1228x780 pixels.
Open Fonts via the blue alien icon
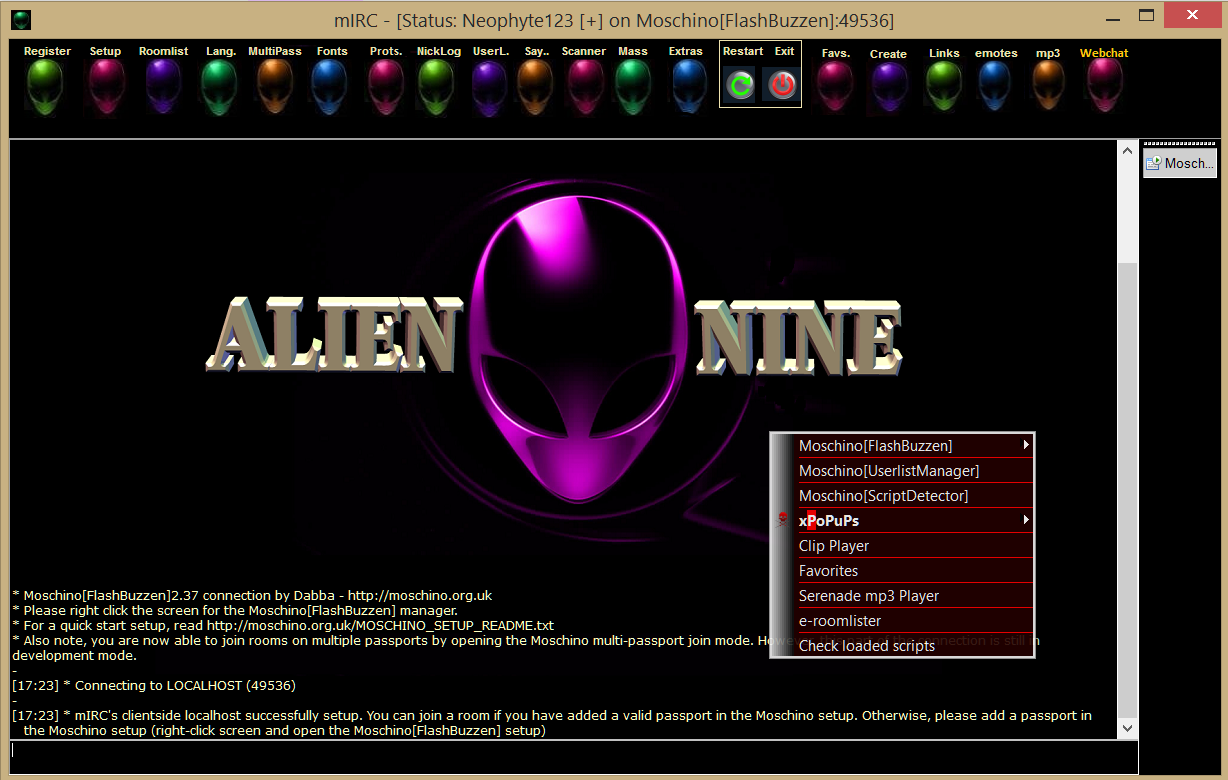pyautogui.click(x=329, y=86)
